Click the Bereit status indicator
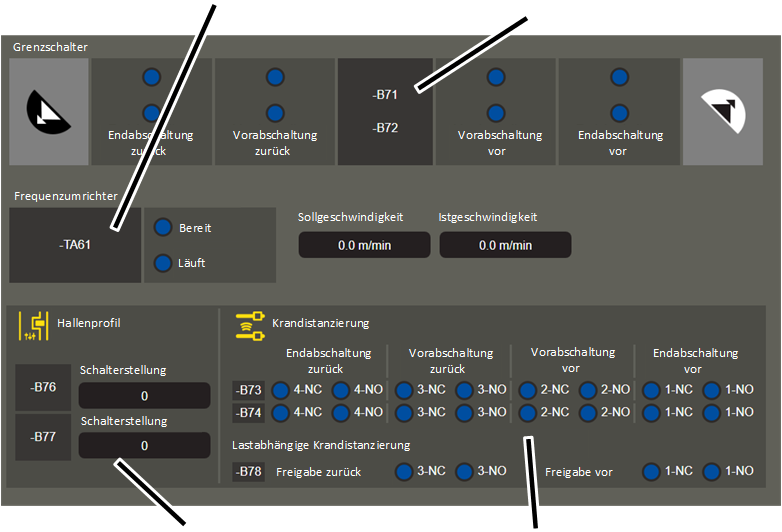 [x=163, y=228]
